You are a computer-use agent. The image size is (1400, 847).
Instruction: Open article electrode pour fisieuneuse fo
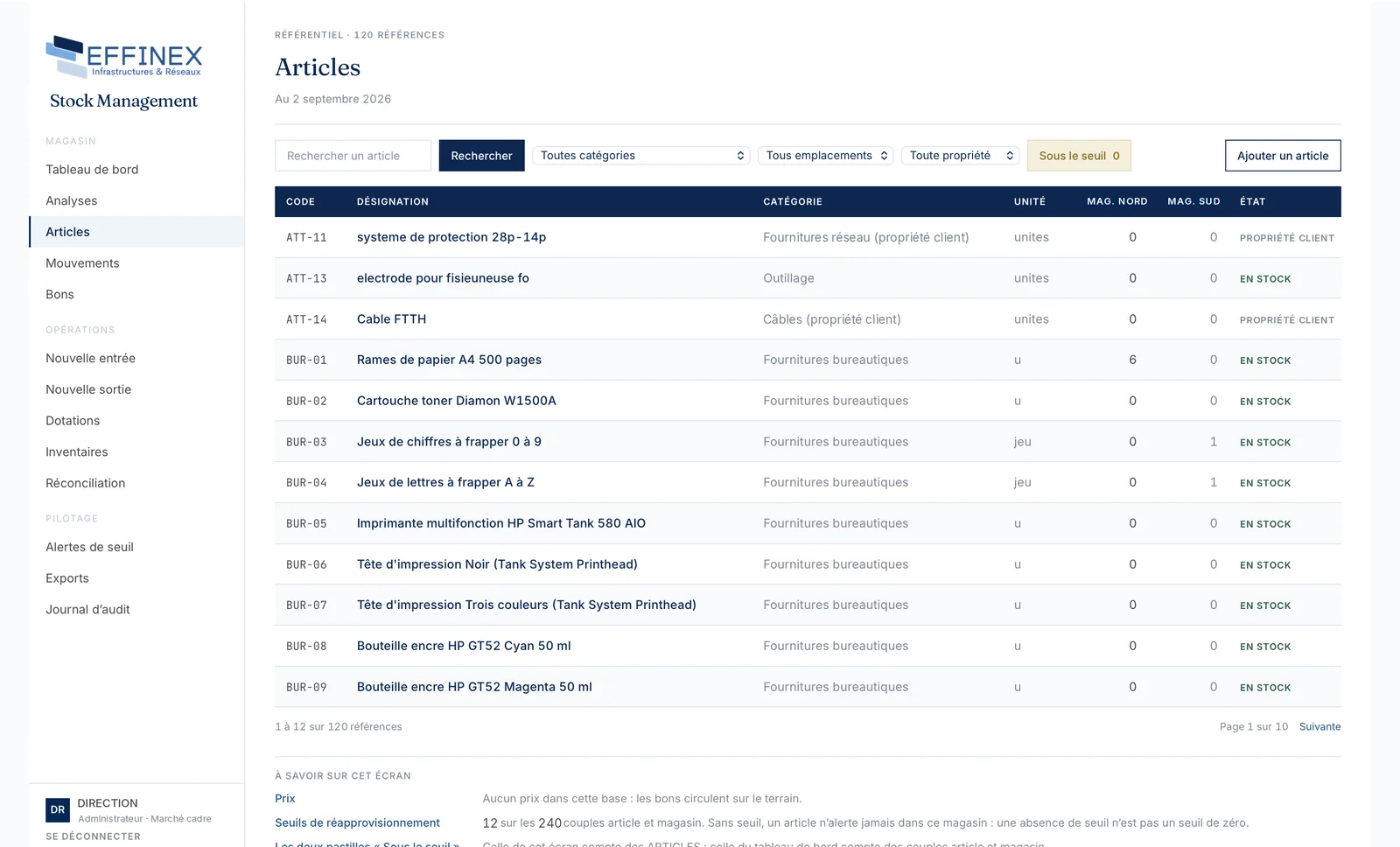pos(443,278)
